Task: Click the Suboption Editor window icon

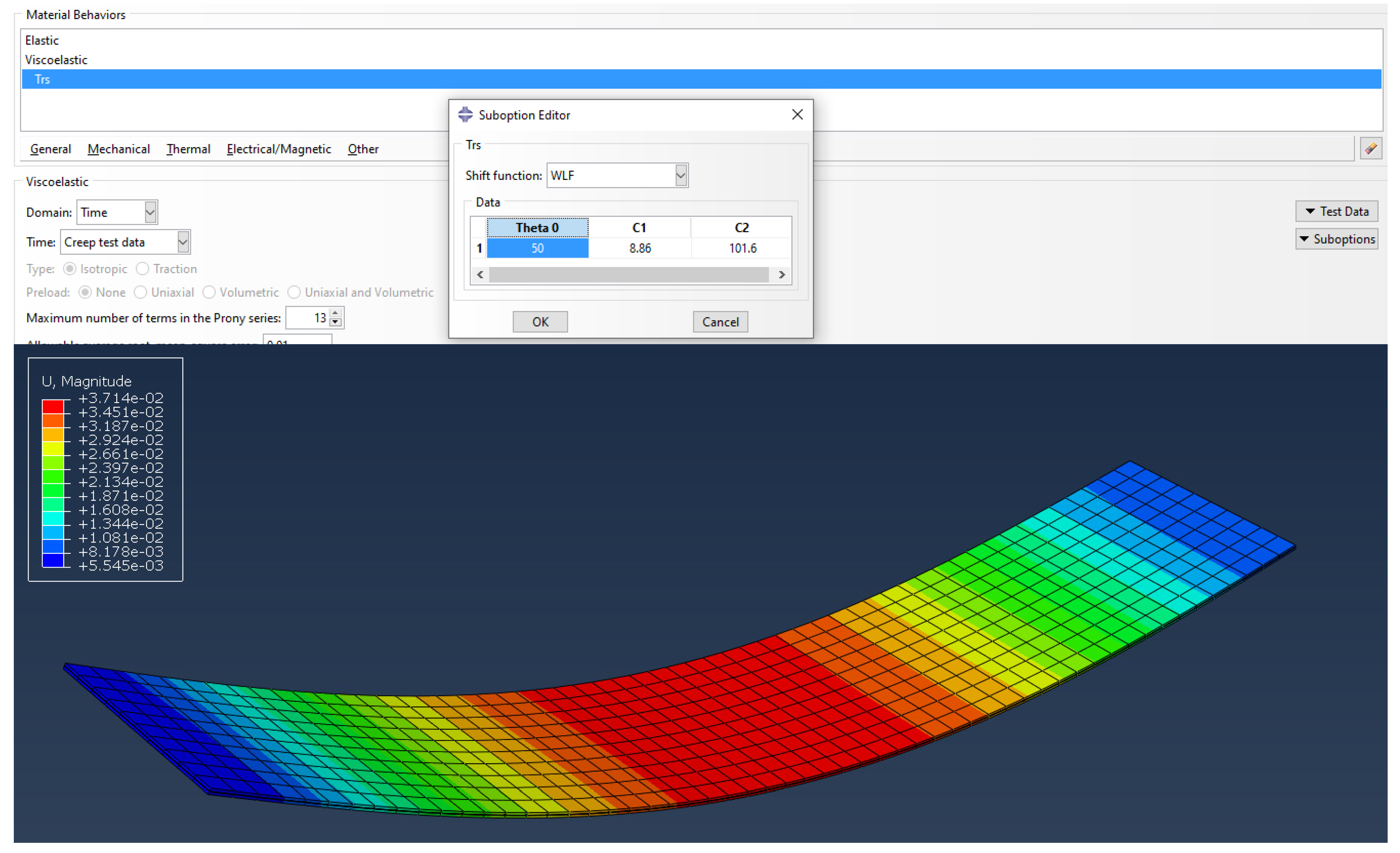Action: coord(465,115)
